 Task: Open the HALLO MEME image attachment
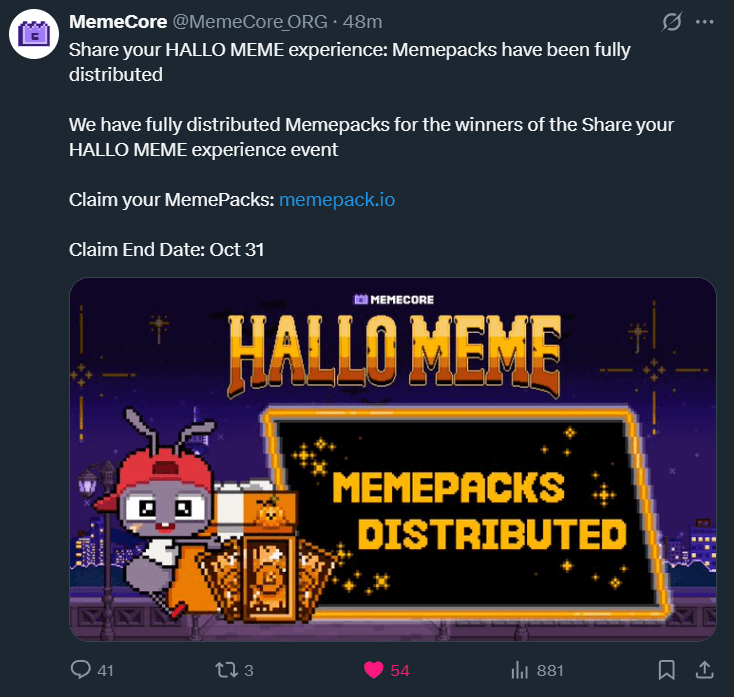[x=393, y=459]
